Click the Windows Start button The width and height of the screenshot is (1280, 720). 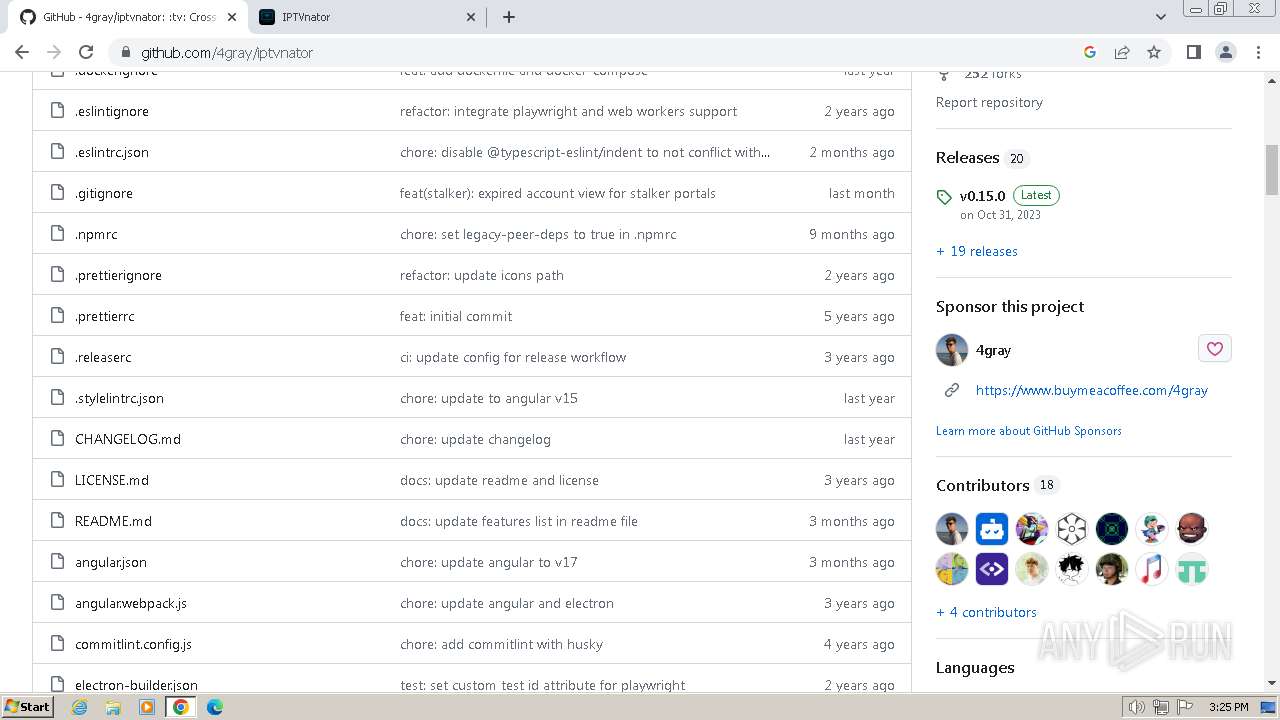(x=27, y=706)
